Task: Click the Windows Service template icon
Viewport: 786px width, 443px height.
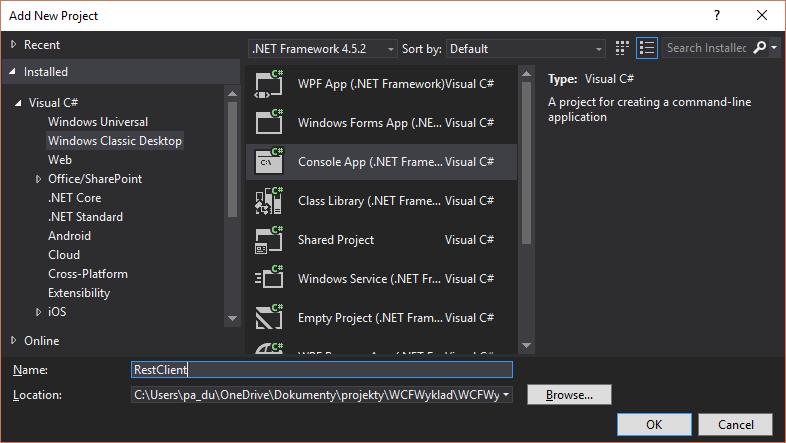Action: click(269, 279)
